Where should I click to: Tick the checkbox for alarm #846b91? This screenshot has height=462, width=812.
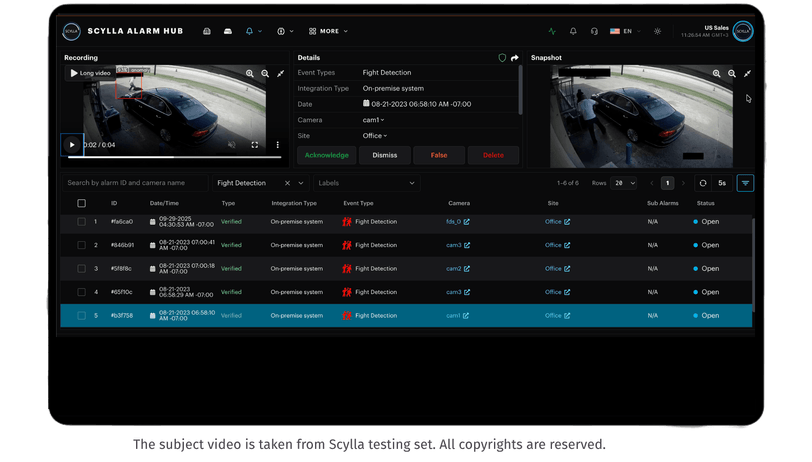tap(81, 245)
